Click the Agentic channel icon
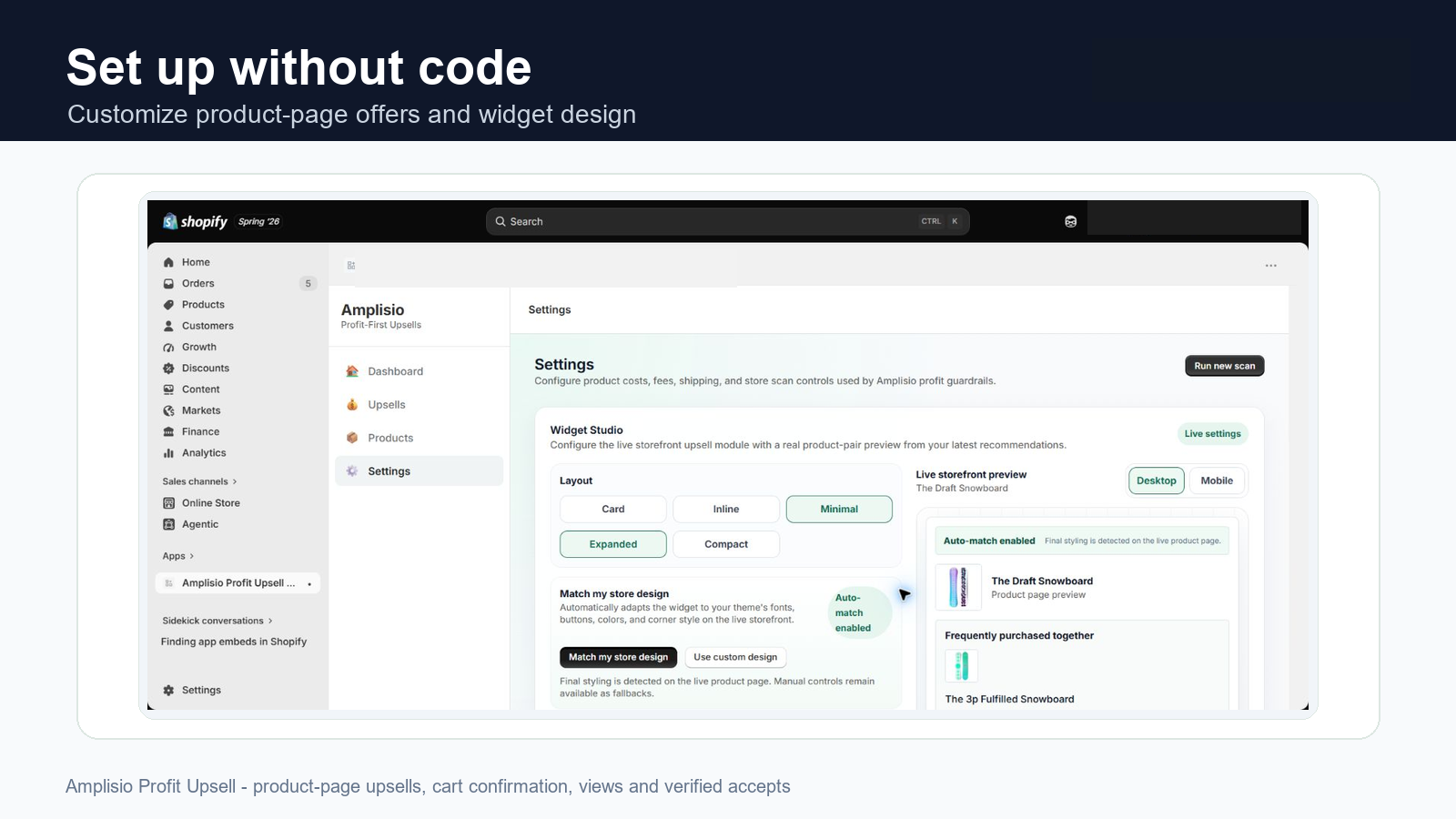This screenshot has width=1456, height=819. [168, 524]
